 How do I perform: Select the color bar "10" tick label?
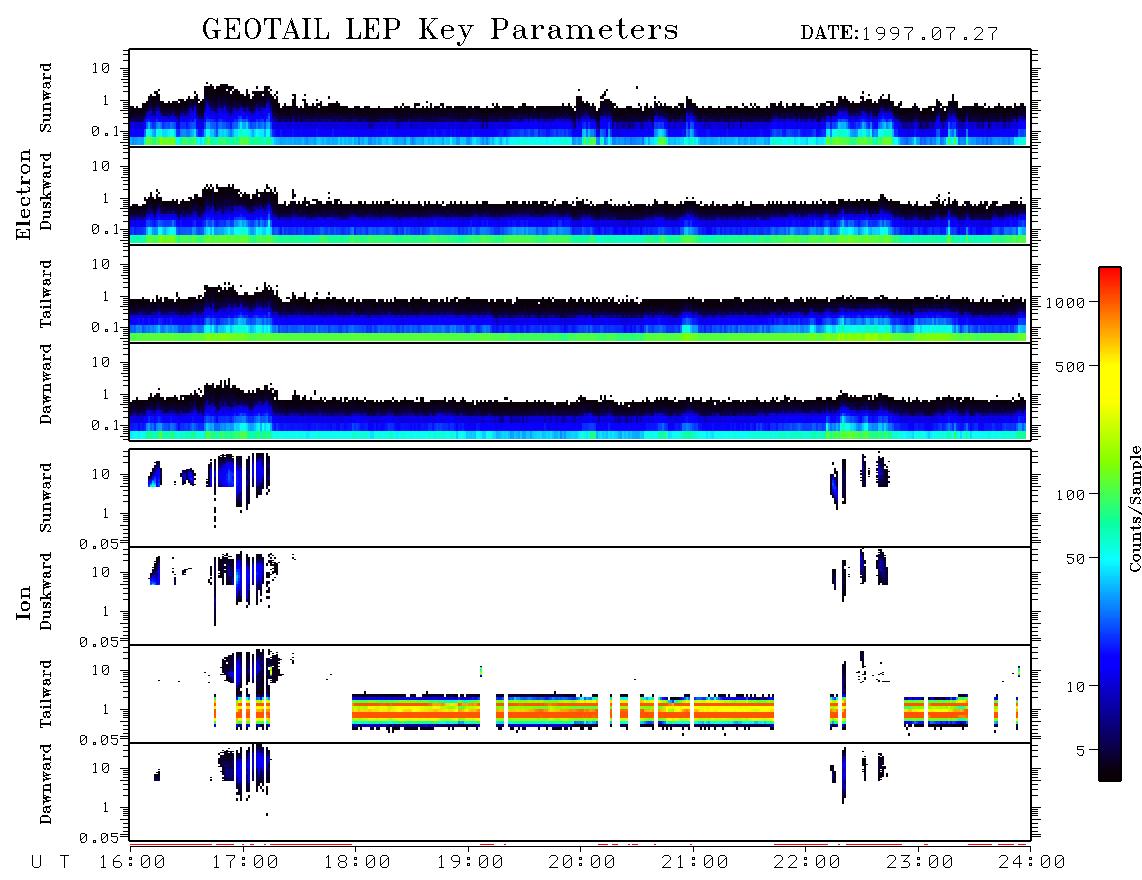(x=1075, y=687)
